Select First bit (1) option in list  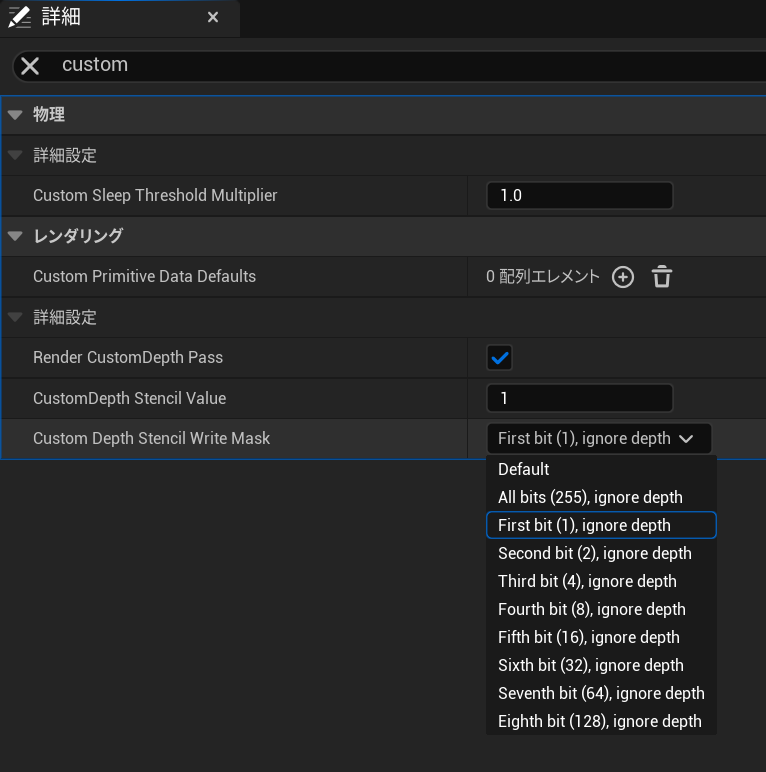coord(601,525)
